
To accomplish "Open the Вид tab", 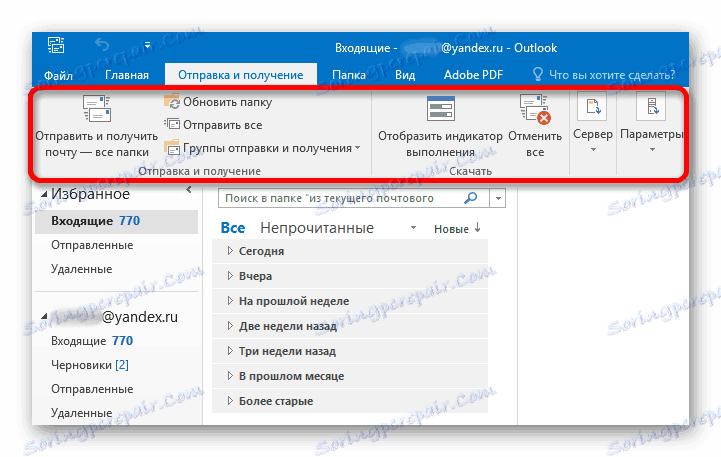I will pyautogui.click(x=405, y=75).
